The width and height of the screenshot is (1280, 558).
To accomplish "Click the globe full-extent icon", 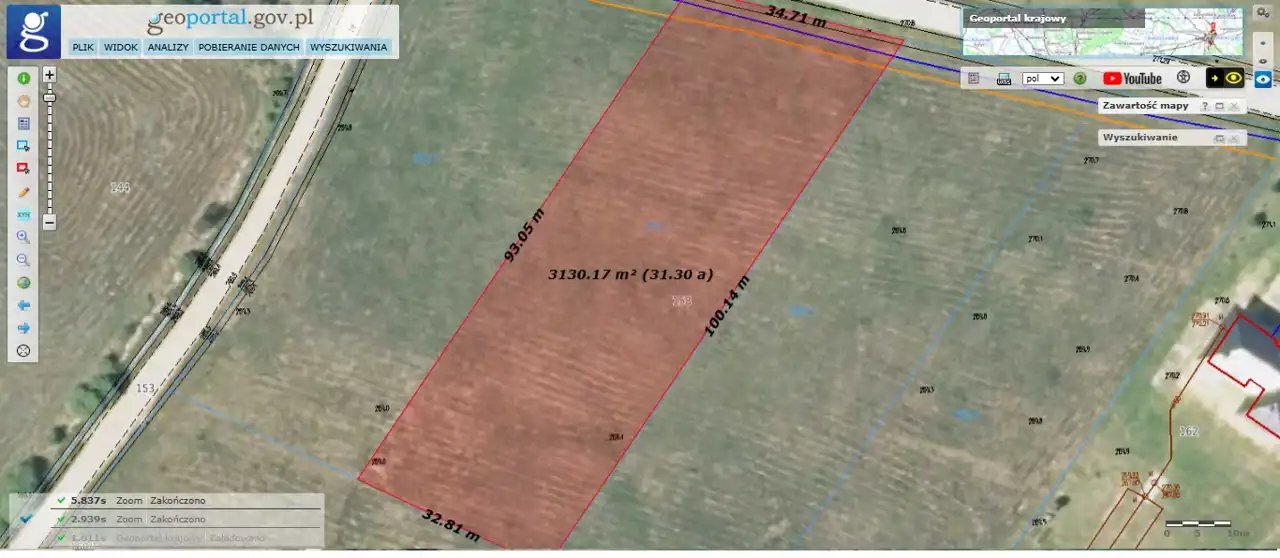I will pyautogui.click(x=23, y=283).
